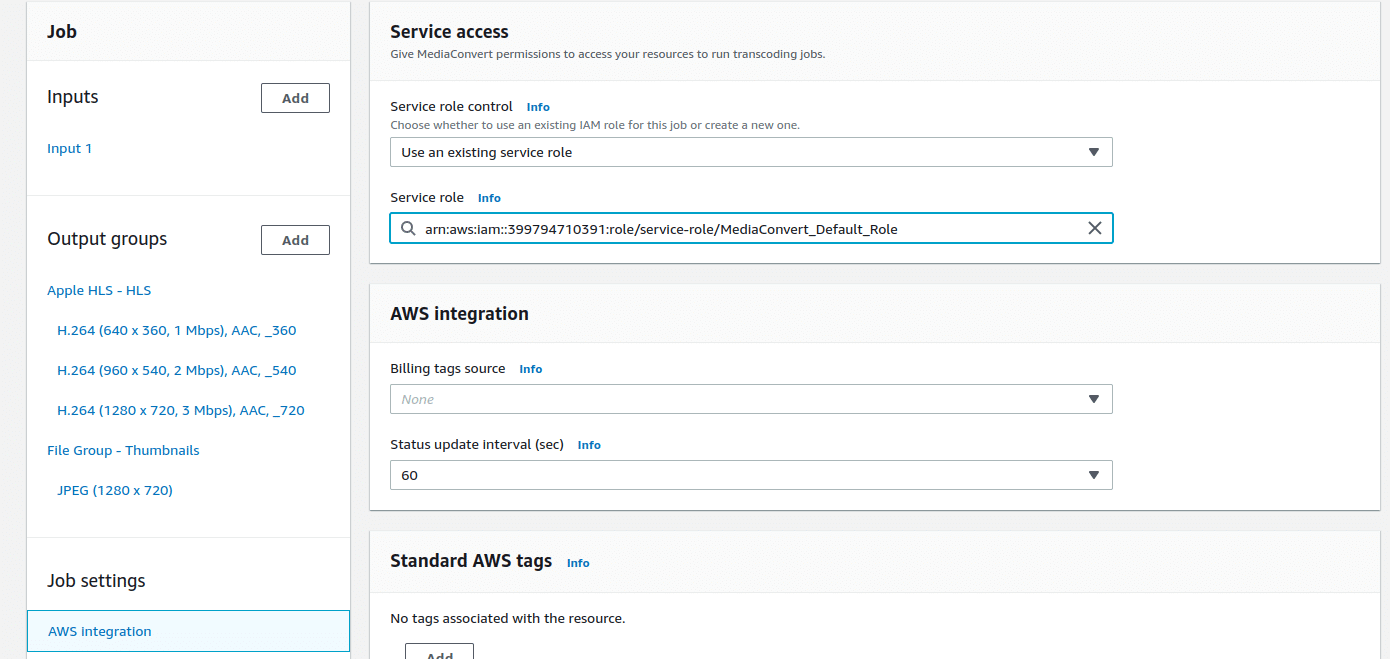Screen dimensions: 1390x659
Task: Open Info link next to Service role
Action: [x=489, y=198]
